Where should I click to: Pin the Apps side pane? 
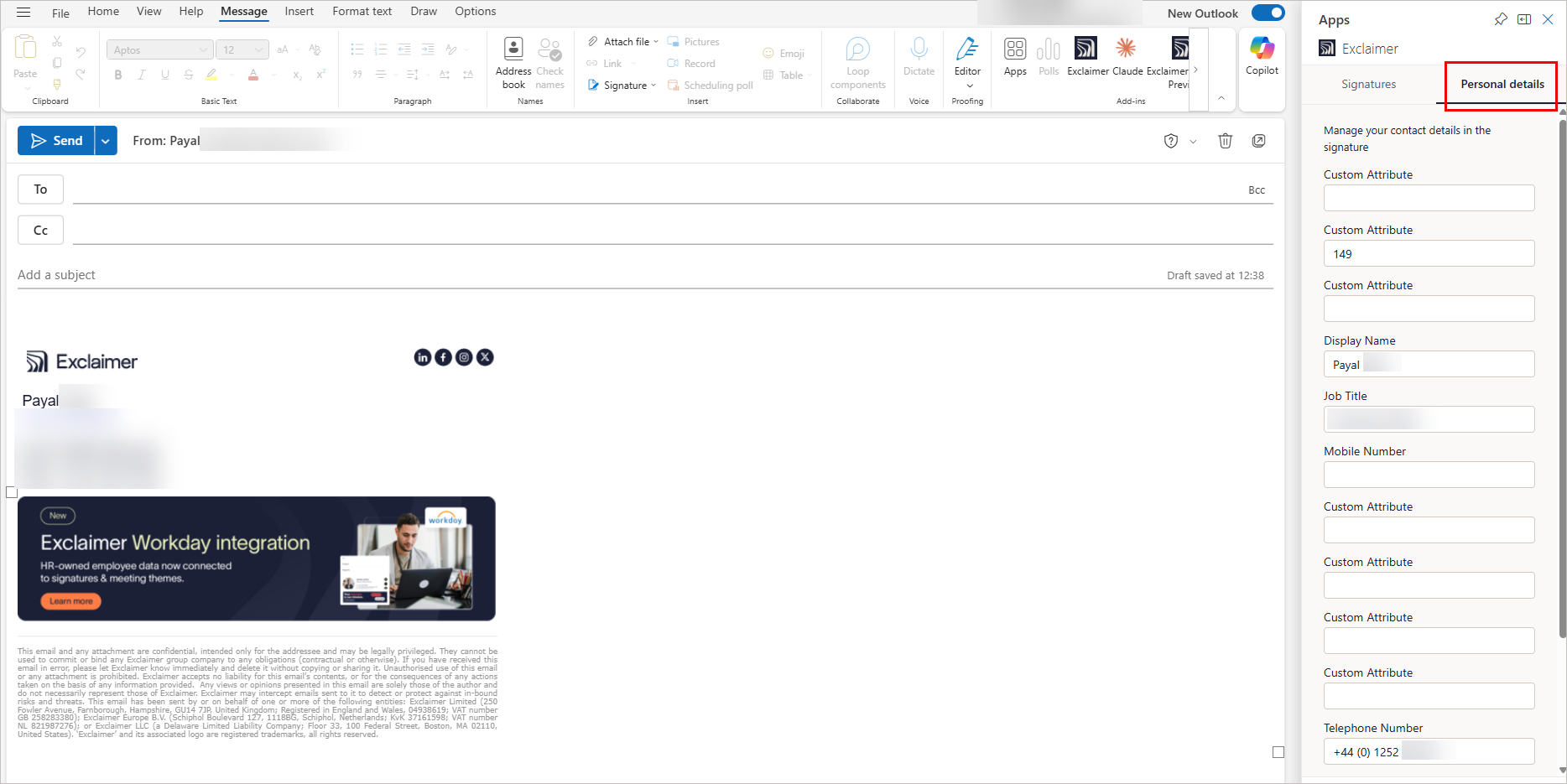click(x=1501, y=19)
